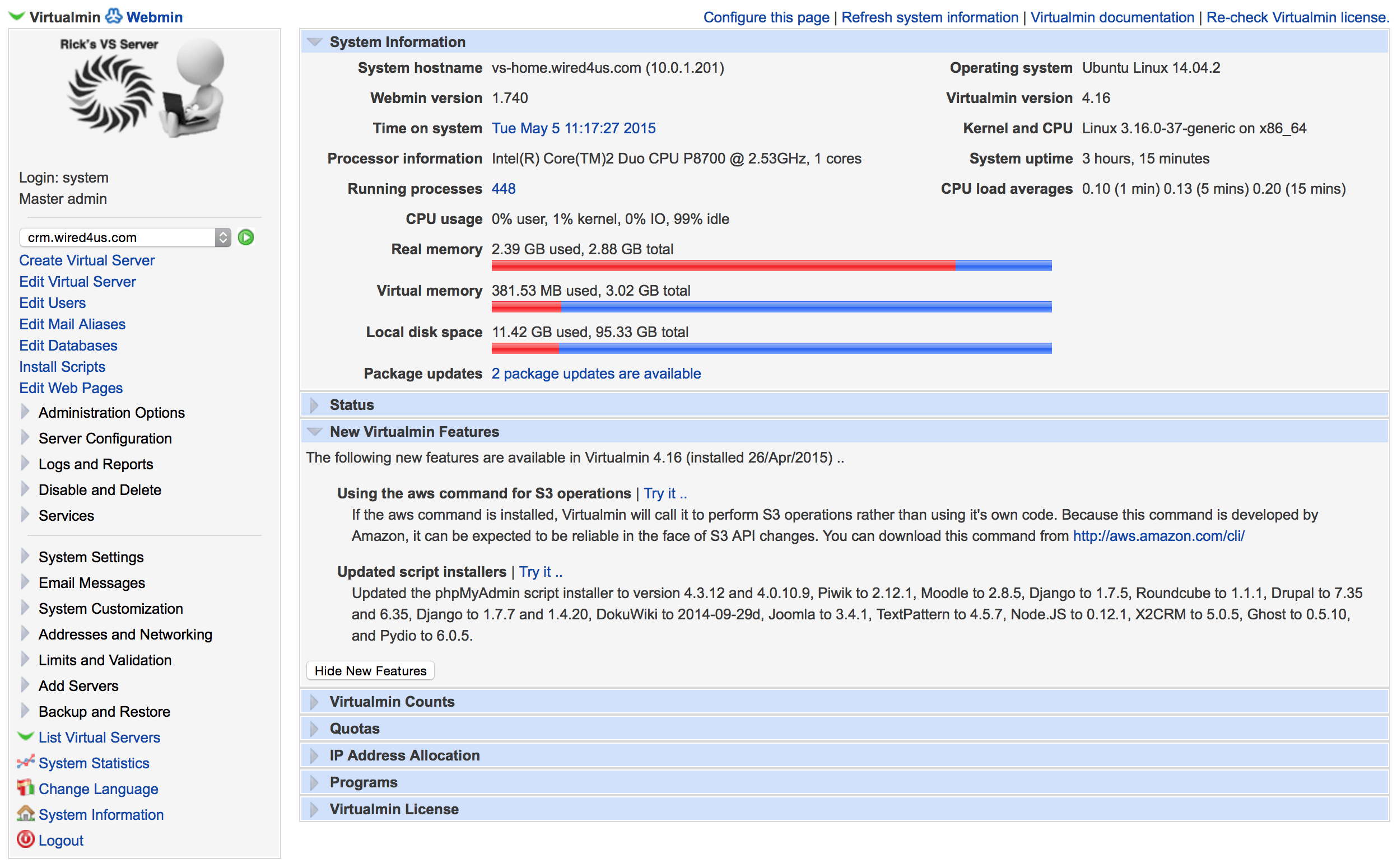The height and width of the screenshot is (868, 1397).
Task: Click Try it for updated script installers
Action: [541, 572]
